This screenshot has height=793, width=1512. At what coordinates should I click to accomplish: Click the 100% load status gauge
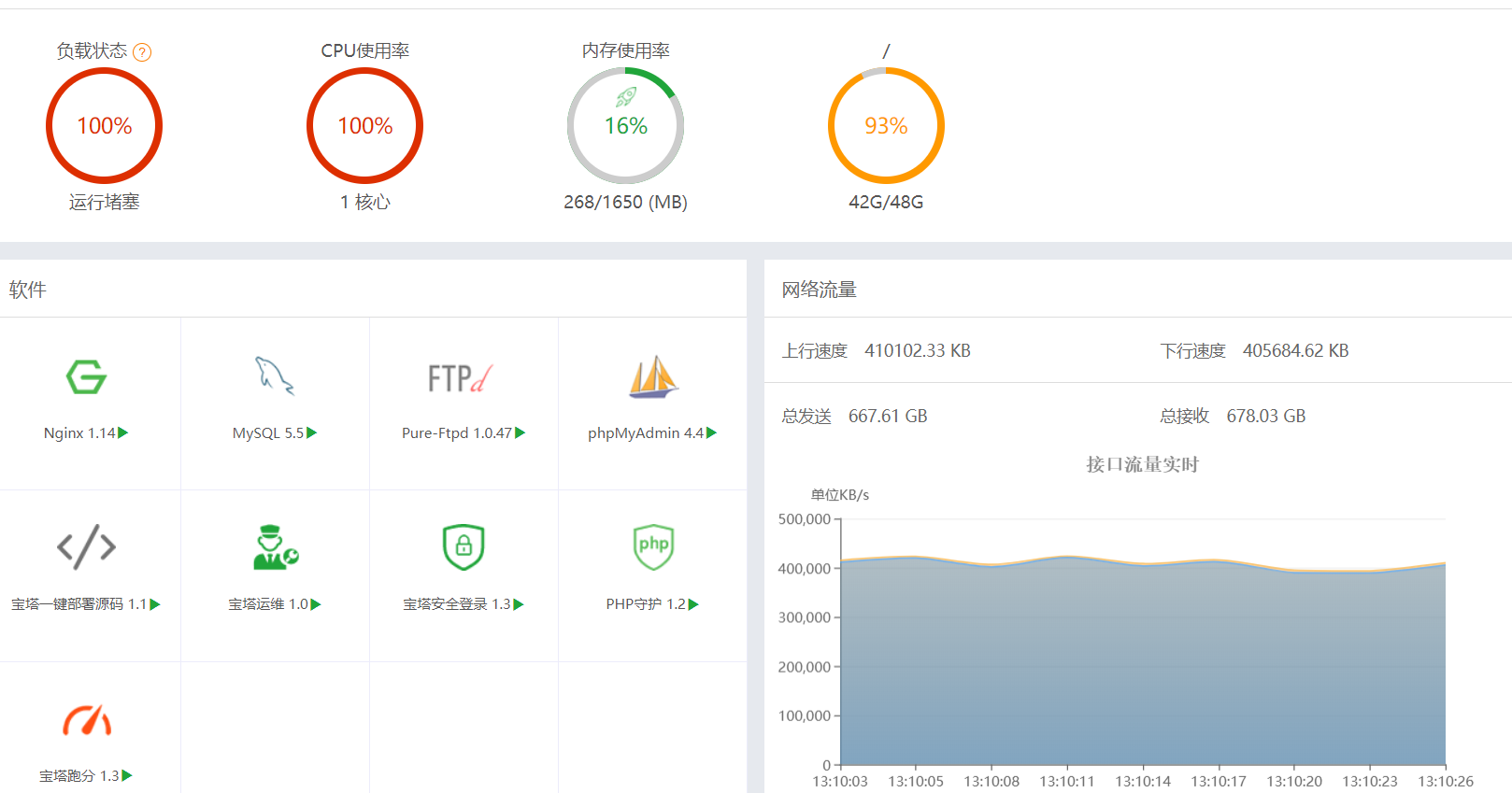coord(104,126)
